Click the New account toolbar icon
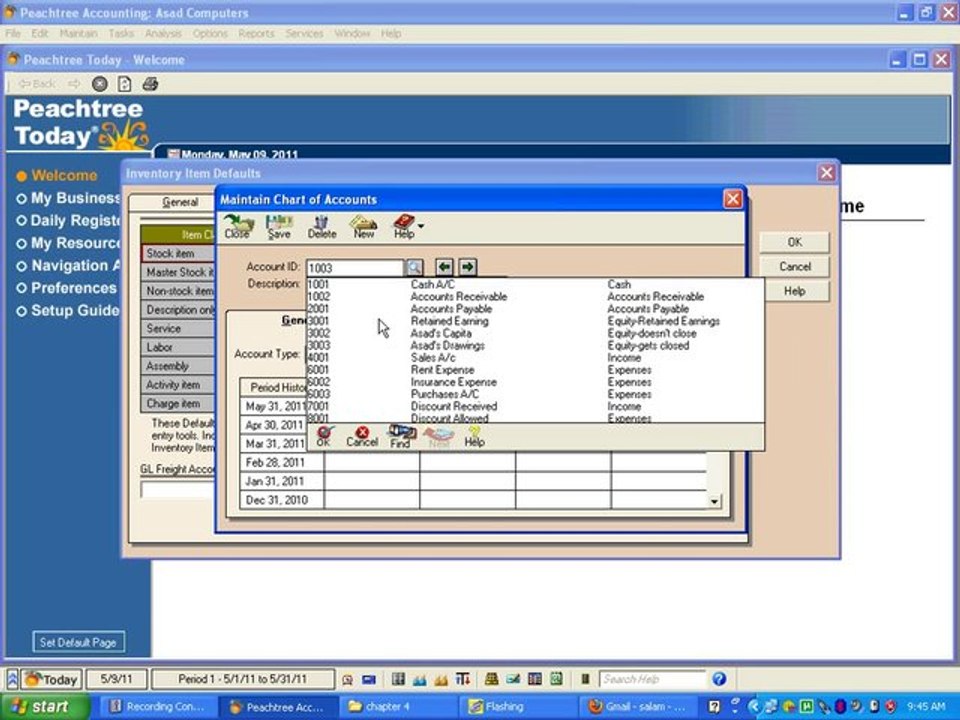This screenshot has height=720, width=960. pos(364,227)
